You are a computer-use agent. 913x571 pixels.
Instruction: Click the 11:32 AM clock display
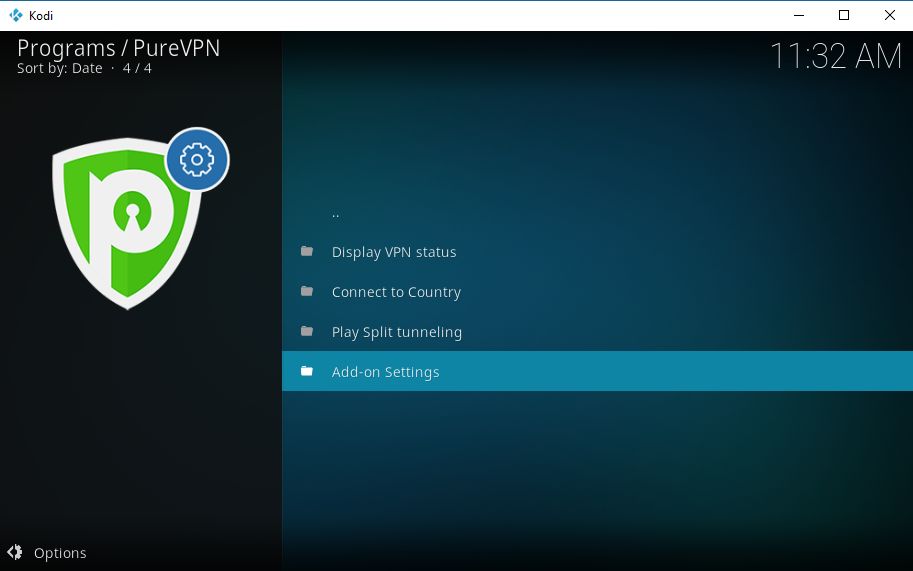click(x=836, y=56)
